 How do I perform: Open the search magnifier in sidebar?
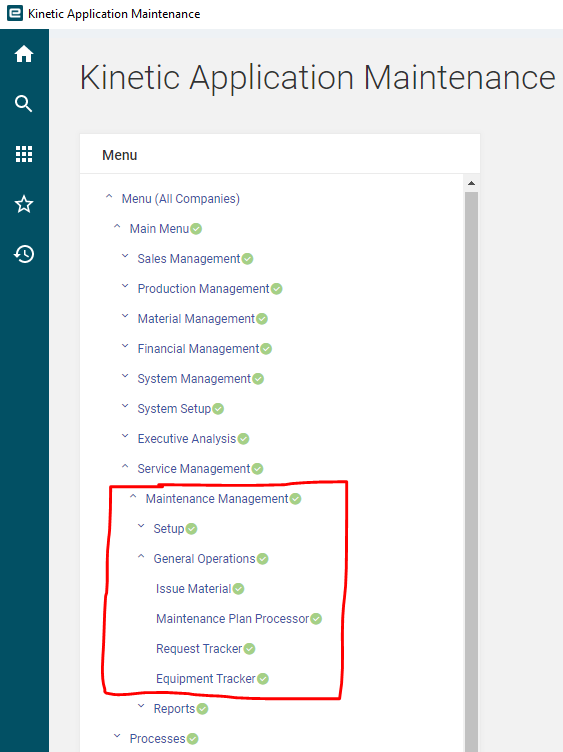[x=24, y=104]
